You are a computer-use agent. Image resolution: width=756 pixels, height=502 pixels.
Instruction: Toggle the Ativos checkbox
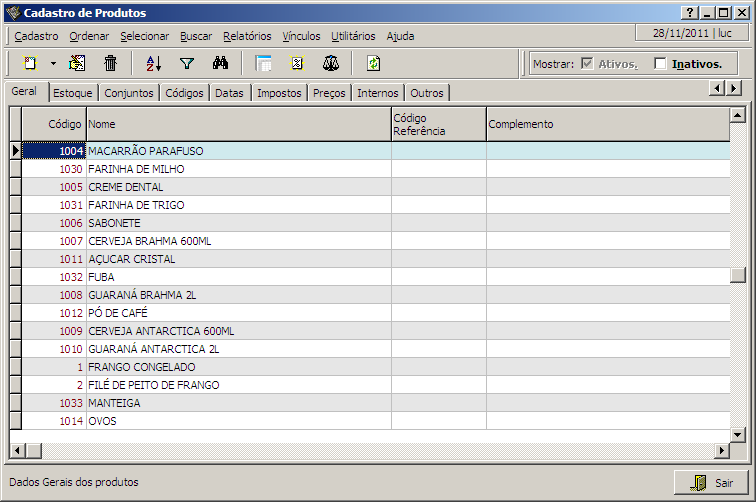click(x=587, y=64)
